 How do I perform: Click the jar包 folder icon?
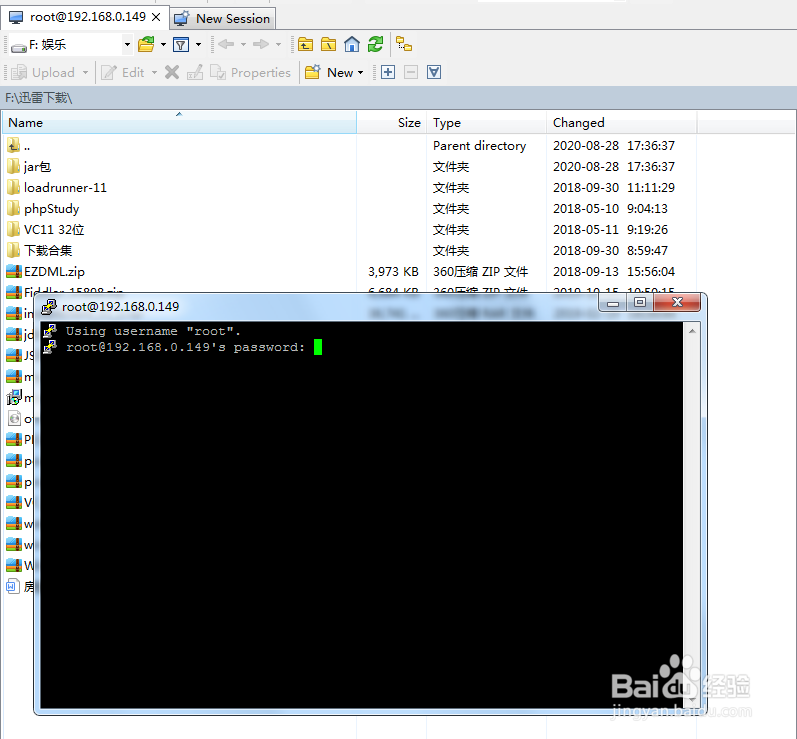[x=14, y=167]
